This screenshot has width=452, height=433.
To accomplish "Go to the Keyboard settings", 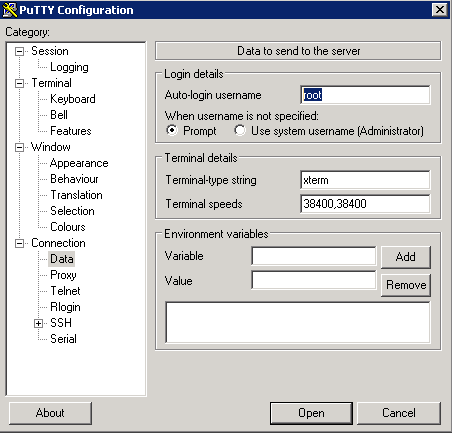I will pyautogui.click(x=73, y=99).
